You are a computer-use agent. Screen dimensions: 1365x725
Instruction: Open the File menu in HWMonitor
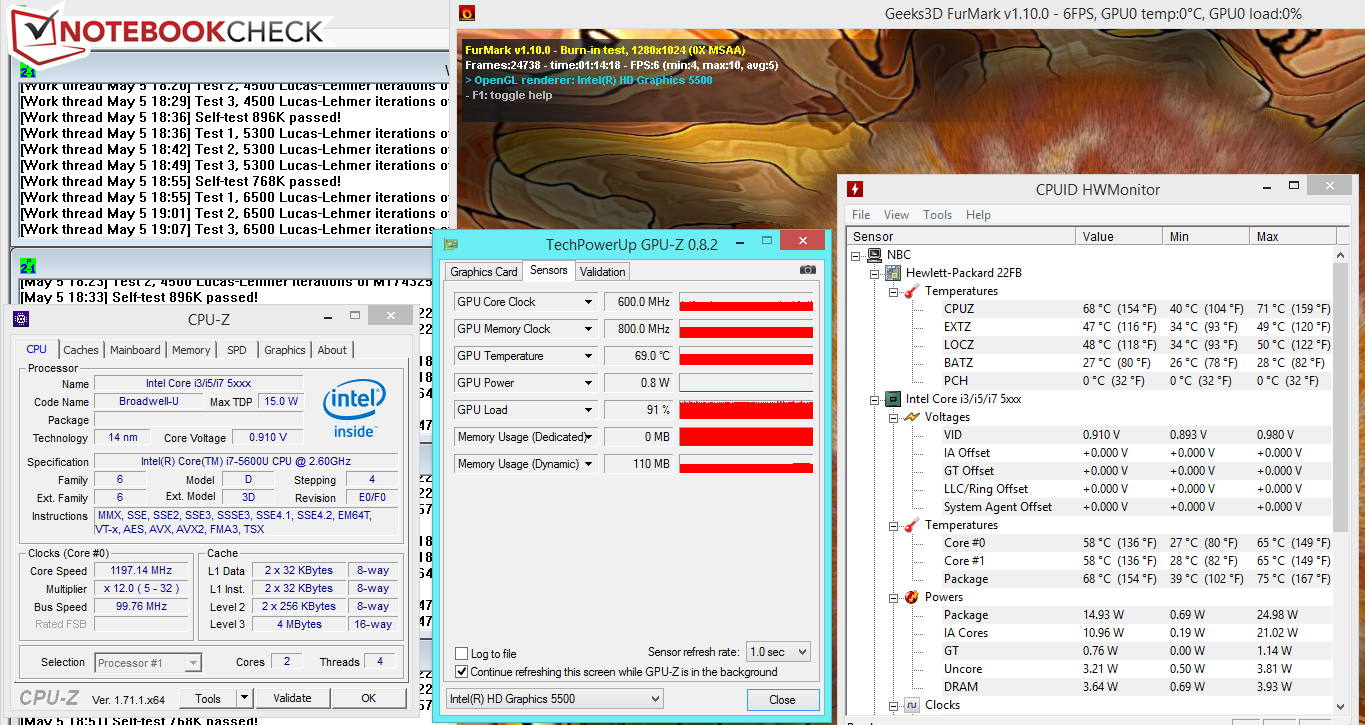point(861,215)
